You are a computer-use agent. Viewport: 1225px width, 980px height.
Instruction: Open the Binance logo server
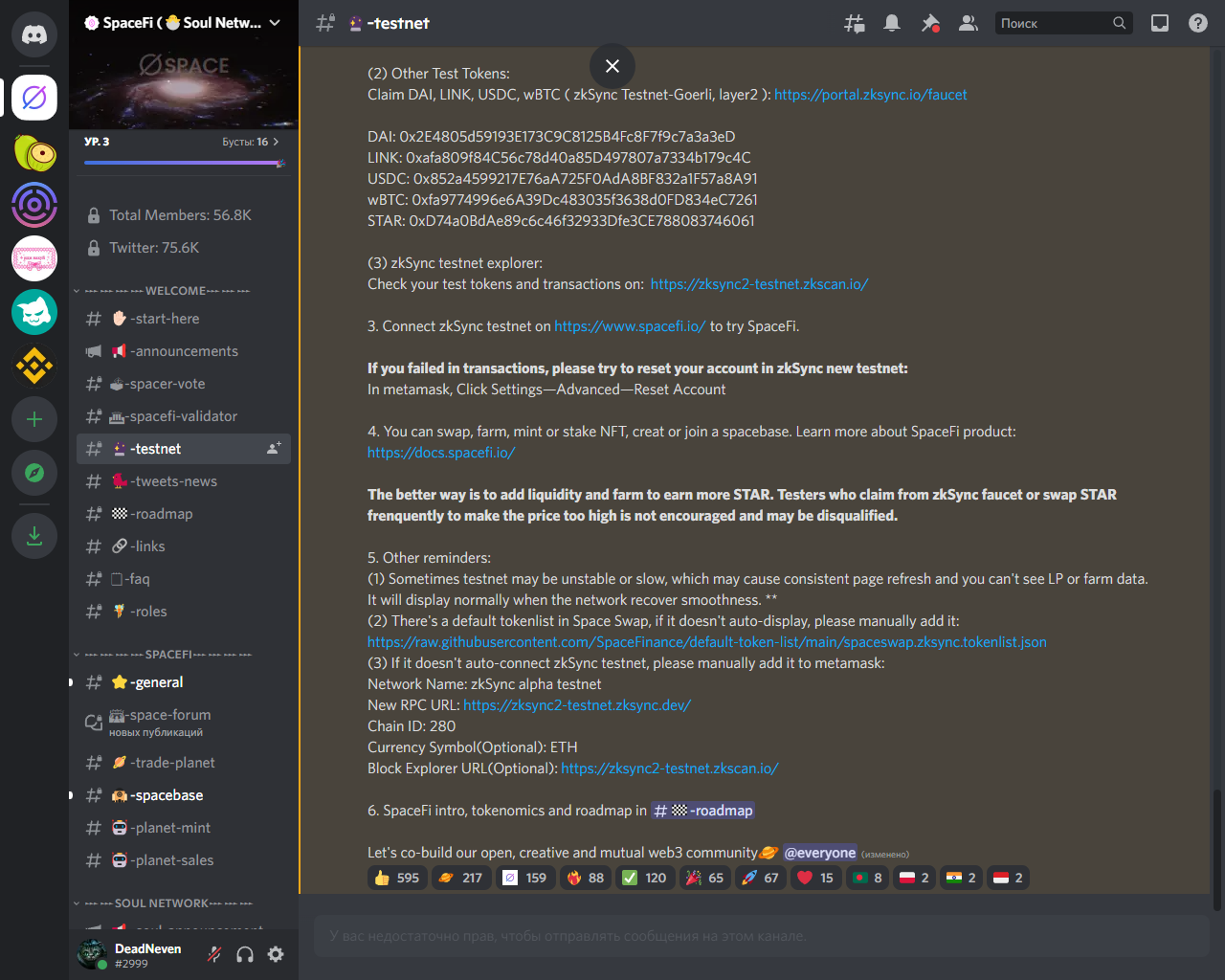tap(34, 366)
